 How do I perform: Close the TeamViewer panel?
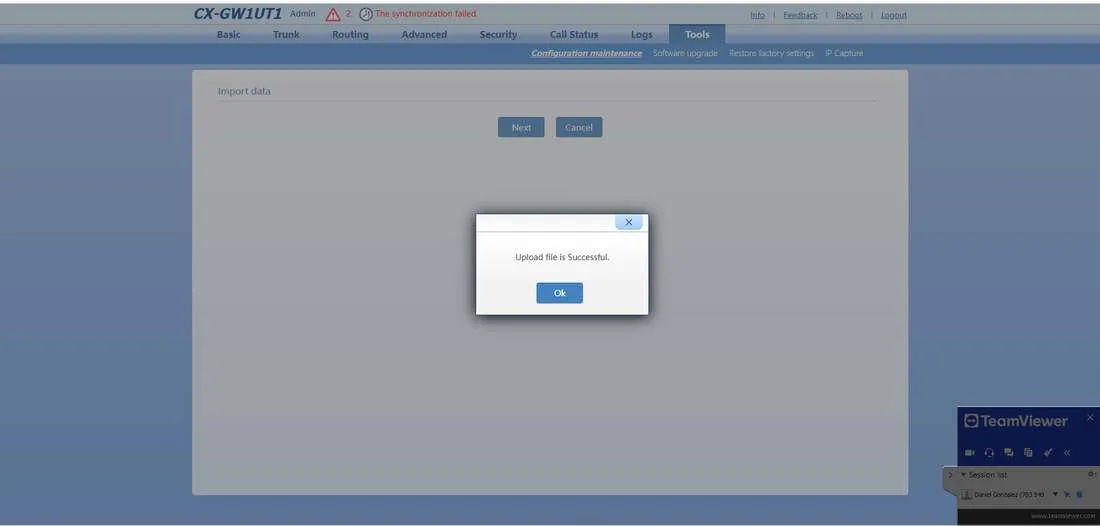pyautogui.click(x=1089, y=417)
